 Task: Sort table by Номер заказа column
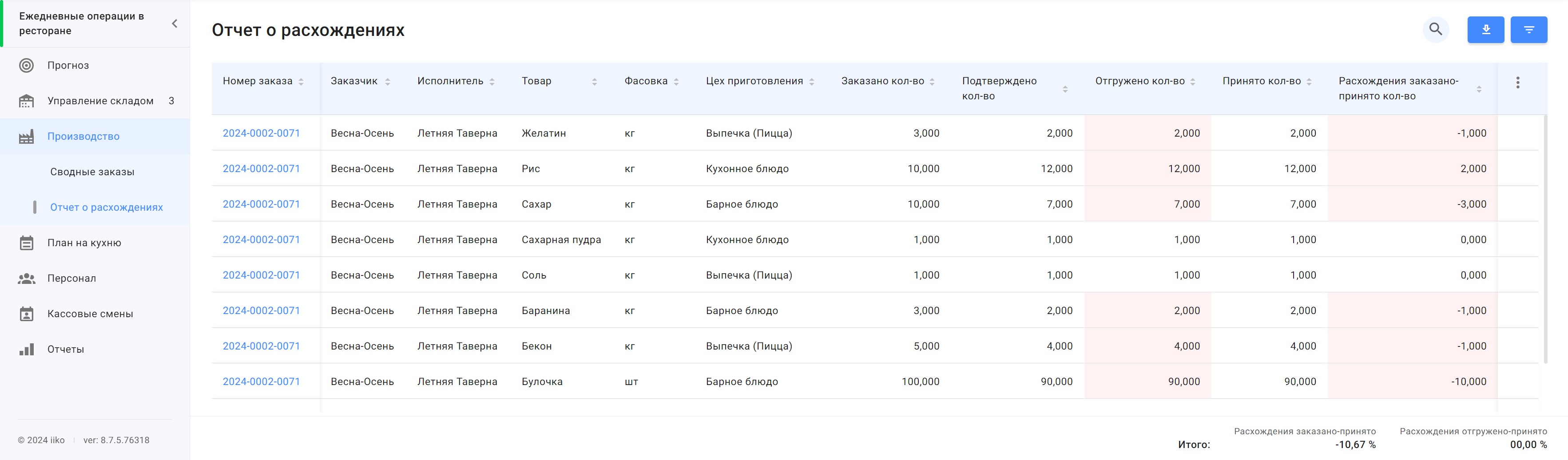click(x=301, y=82)
